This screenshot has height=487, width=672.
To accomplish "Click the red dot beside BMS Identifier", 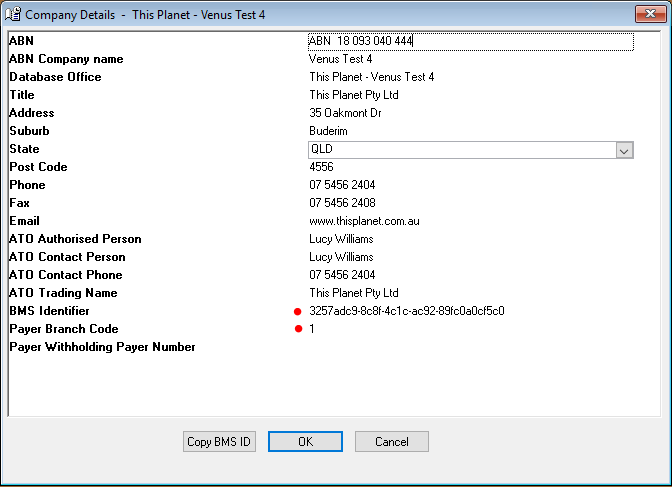I will [x=297, y=311].
